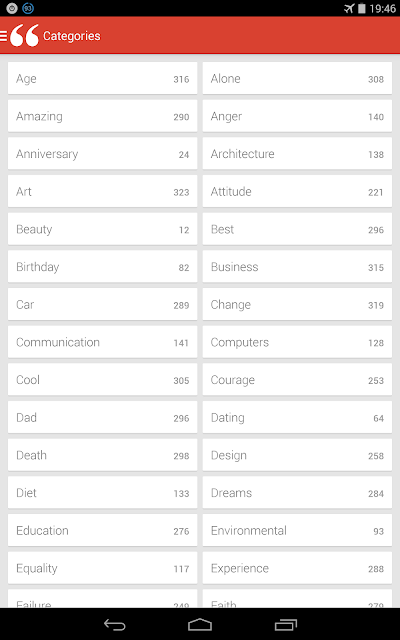
Task: Open the Architecture quotes category
Action: click(x=297, y=154)
